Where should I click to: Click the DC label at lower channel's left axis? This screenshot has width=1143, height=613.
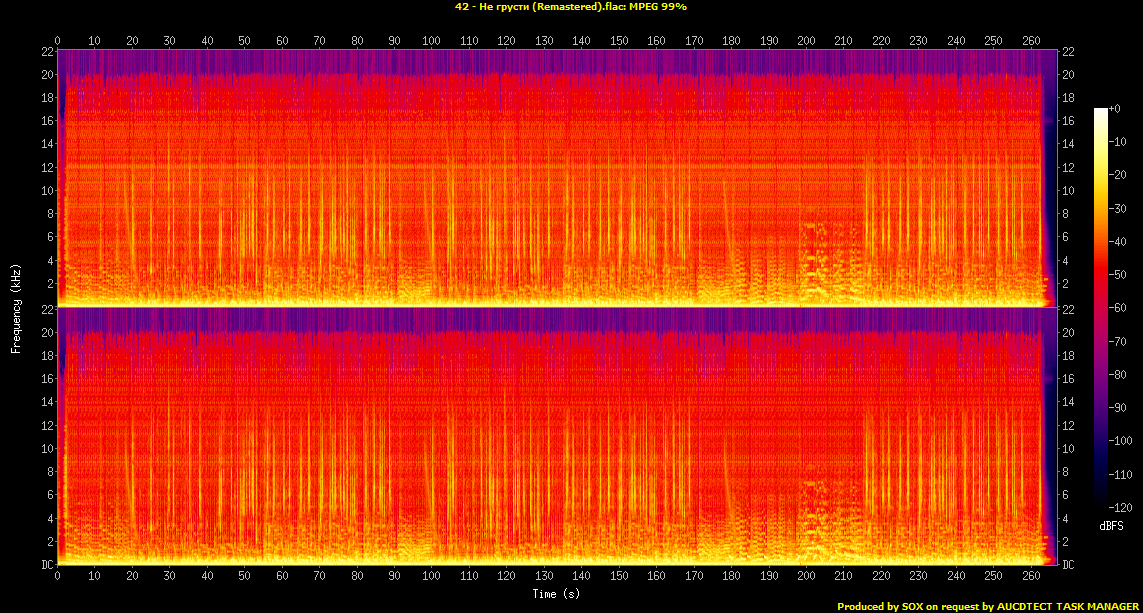(46, 565)
